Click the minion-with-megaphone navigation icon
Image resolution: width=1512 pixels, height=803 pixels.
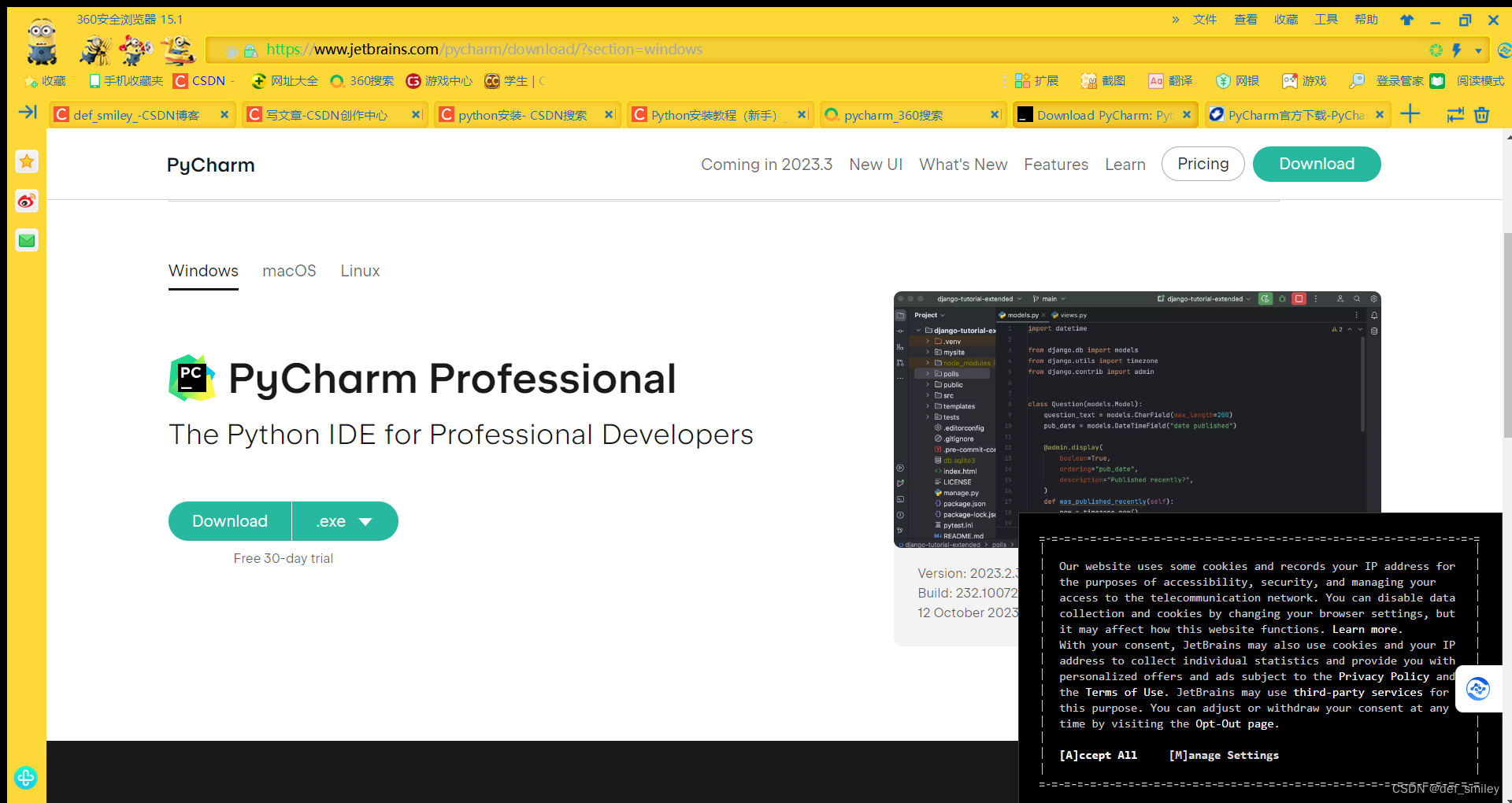135,50
